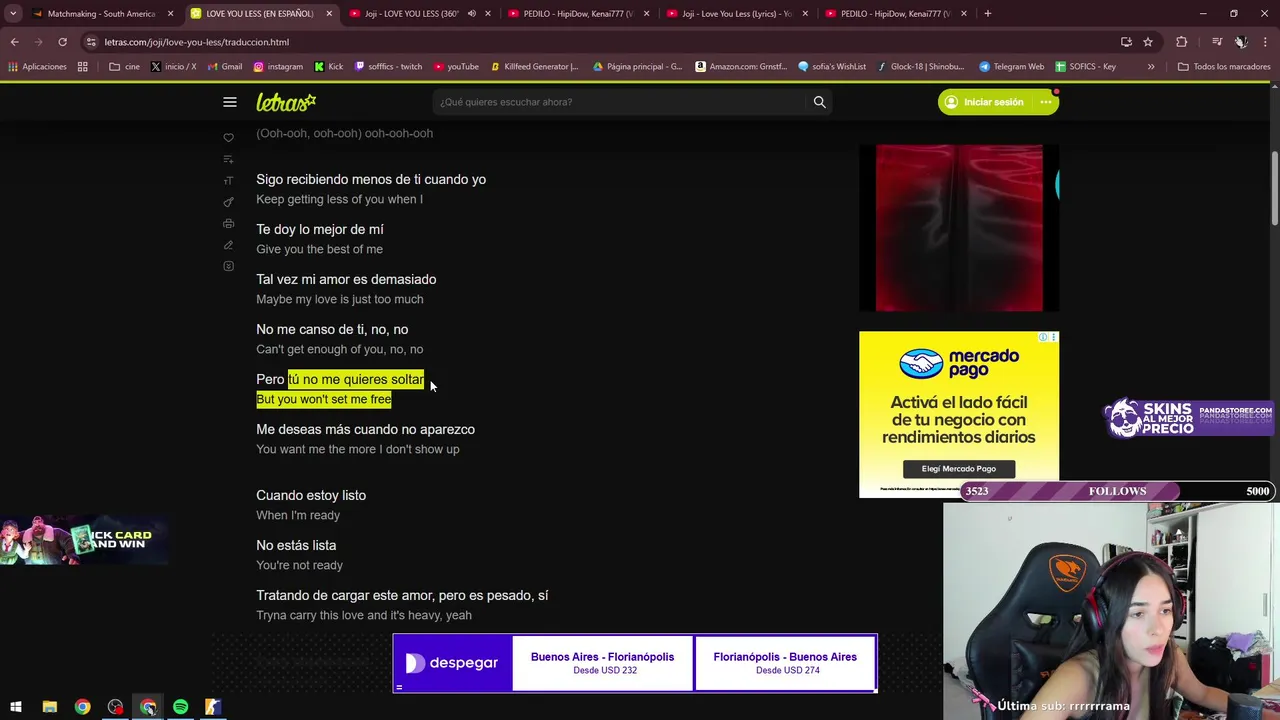Open Todos los marcadores folder

1224,67
